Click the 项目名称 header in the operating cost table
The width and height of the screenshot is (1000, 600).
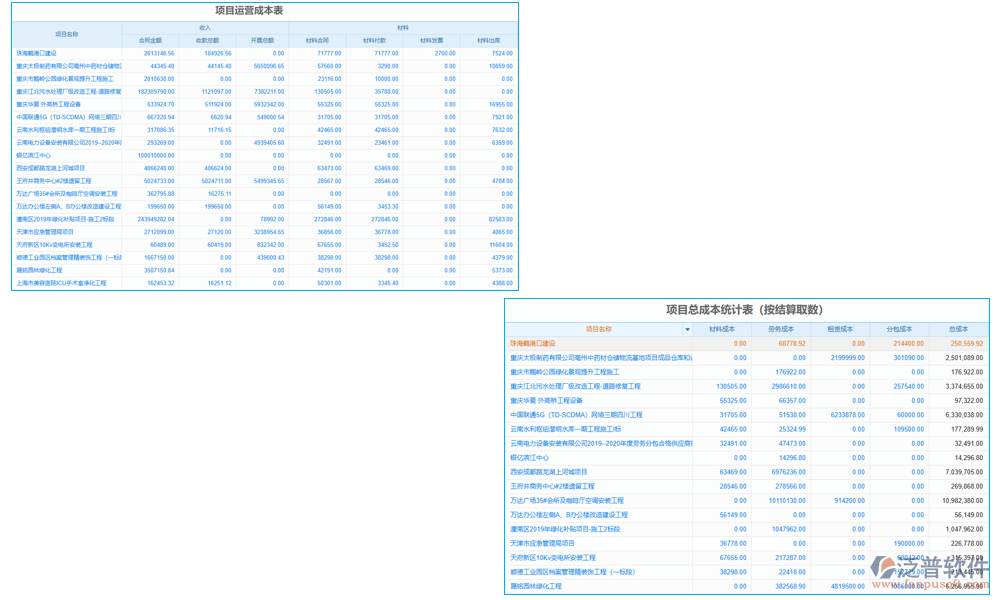(x=66, y=34)
